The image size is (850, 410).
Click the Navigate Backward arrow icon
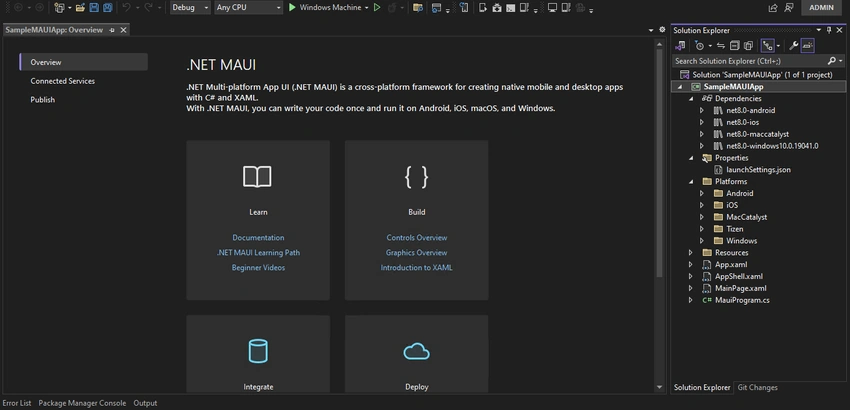18,8
